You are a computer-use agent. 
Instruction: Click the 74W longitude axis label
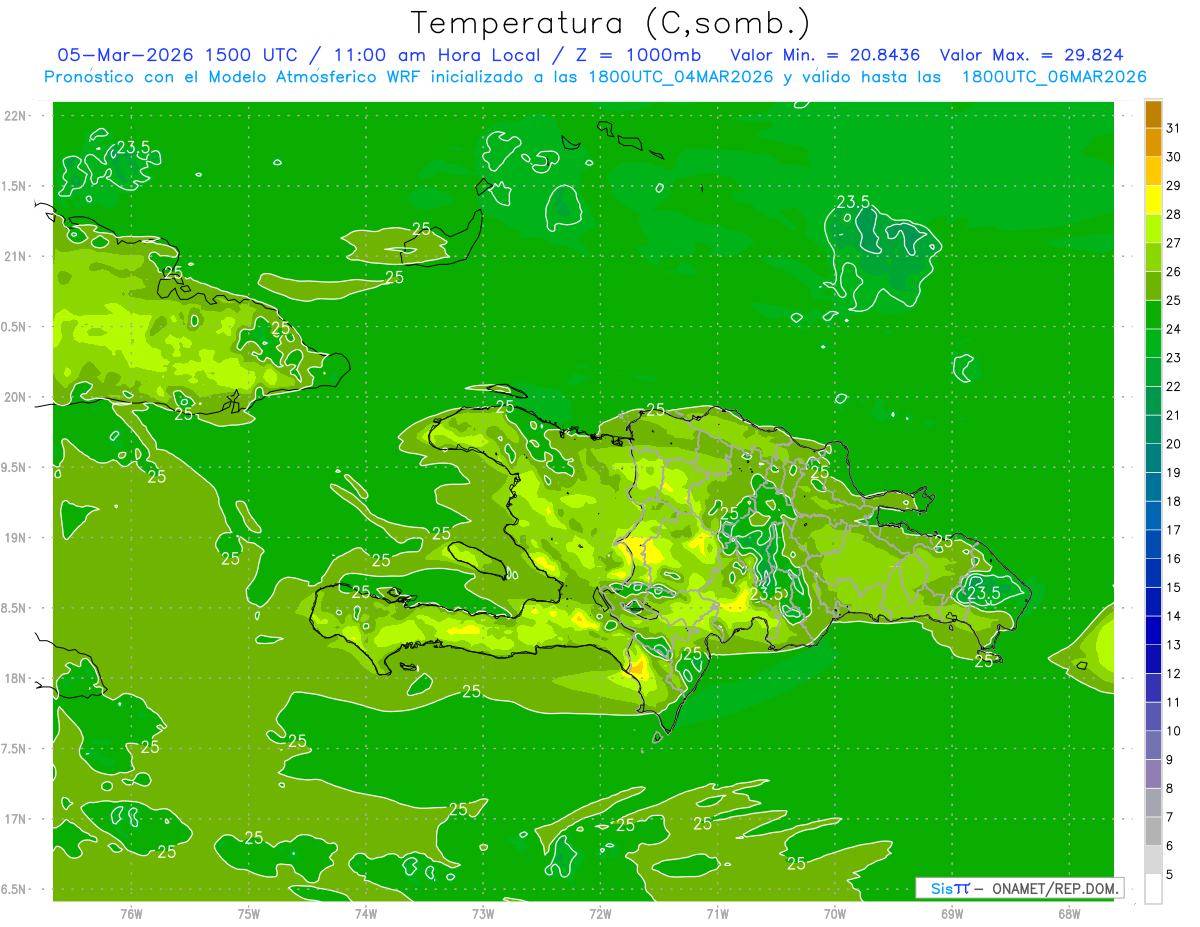(365, 913)
